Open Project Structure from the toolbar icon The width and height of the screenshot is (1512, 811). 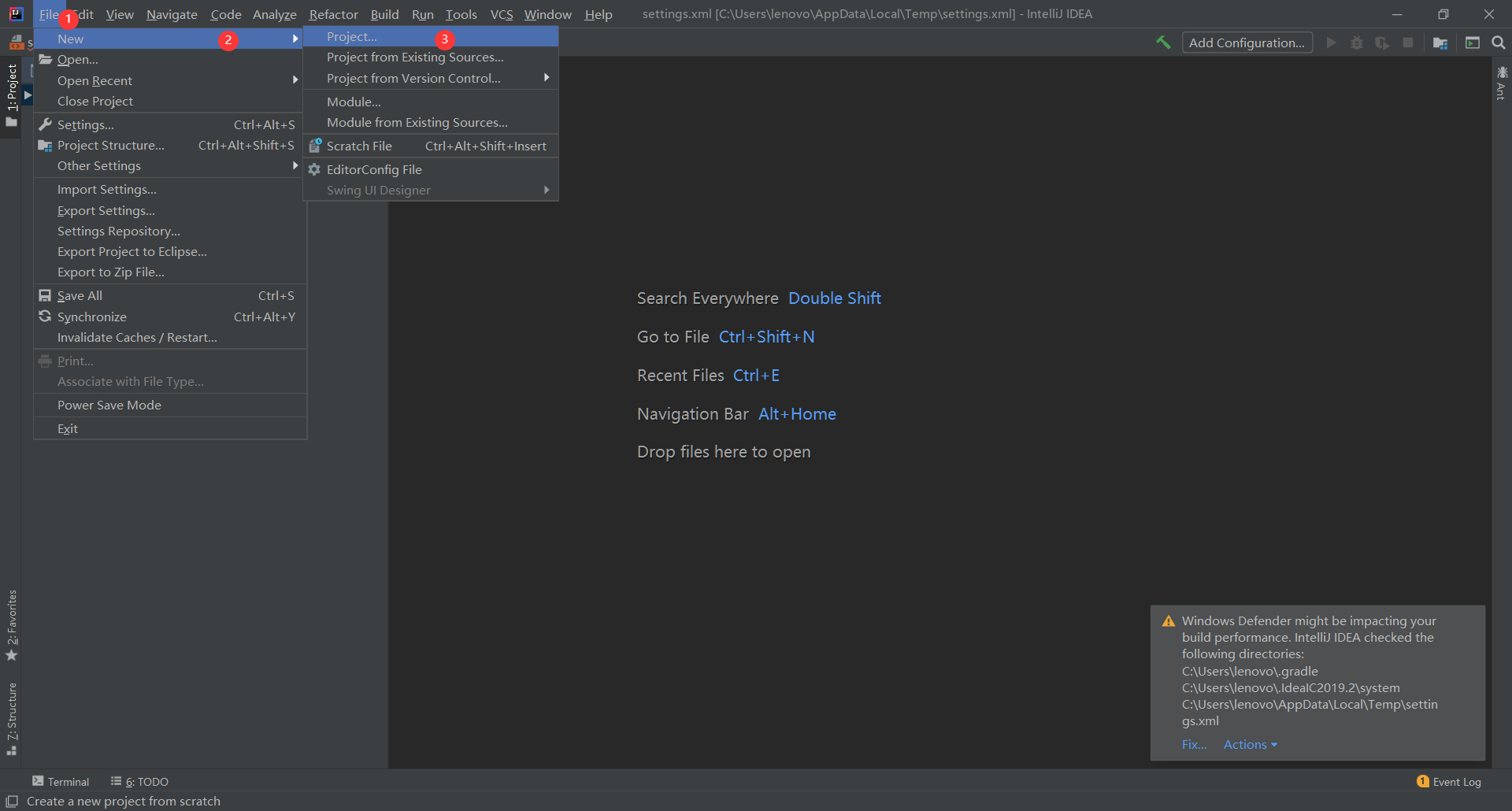coord(1440,43)
